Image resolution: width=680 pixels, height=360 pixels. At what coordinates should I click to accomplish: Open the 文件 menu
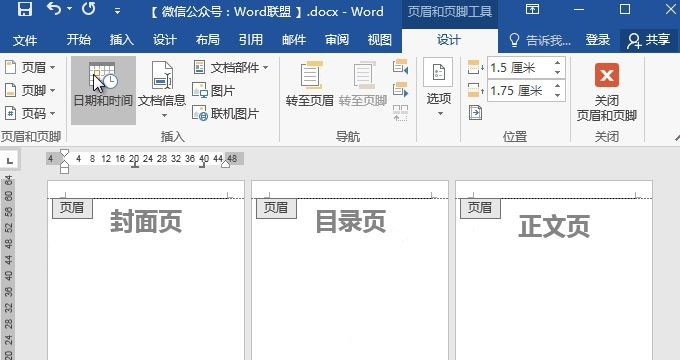tap(25, 40)
